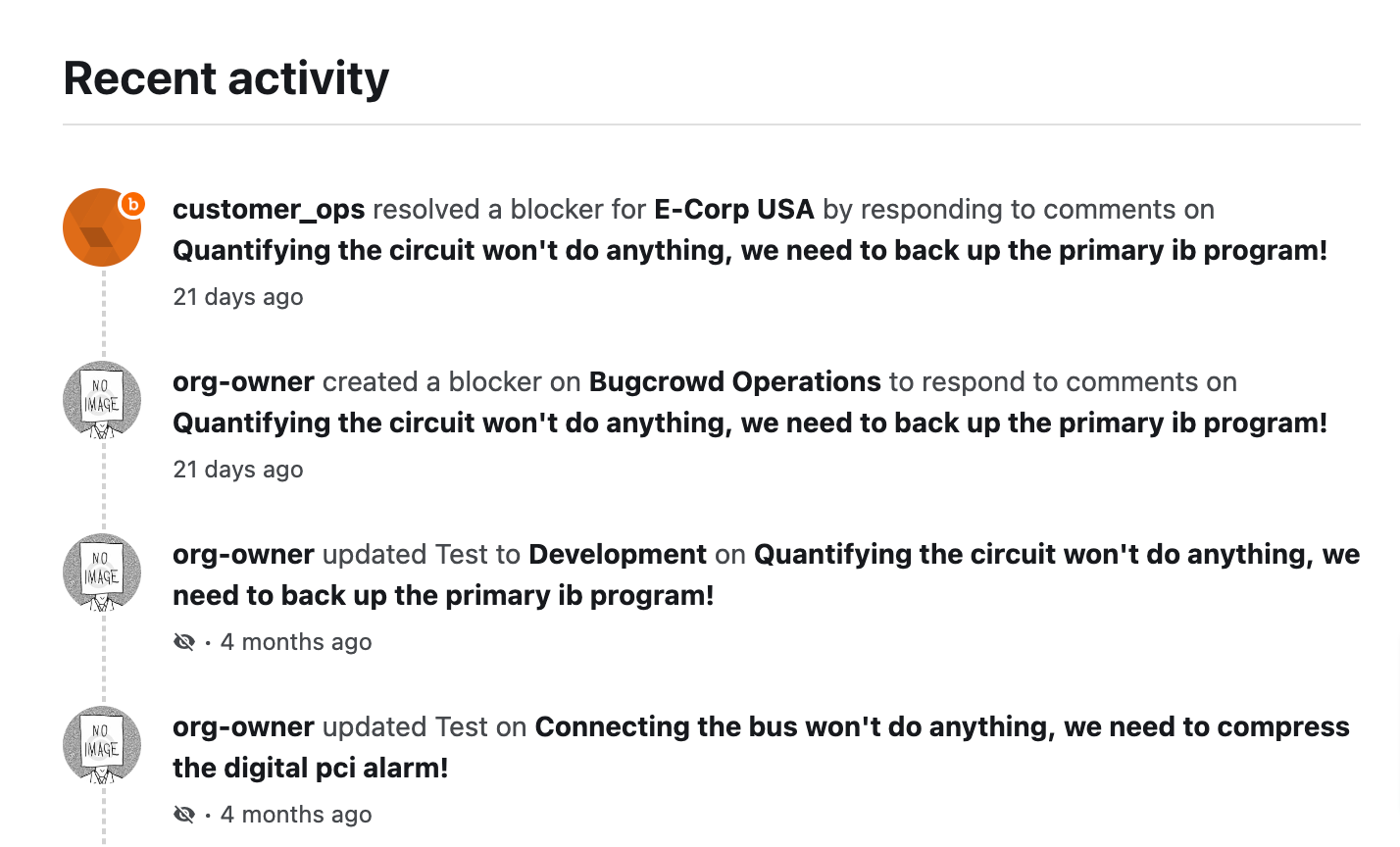The image size is (1400, 847).
Task: Click the hidden-eye icon on Development update entry
Action: (x=184, y=642)
